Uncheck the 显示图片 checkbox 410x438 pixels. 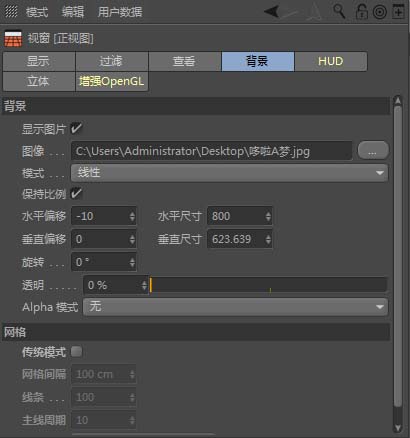[x=76, y=128]
